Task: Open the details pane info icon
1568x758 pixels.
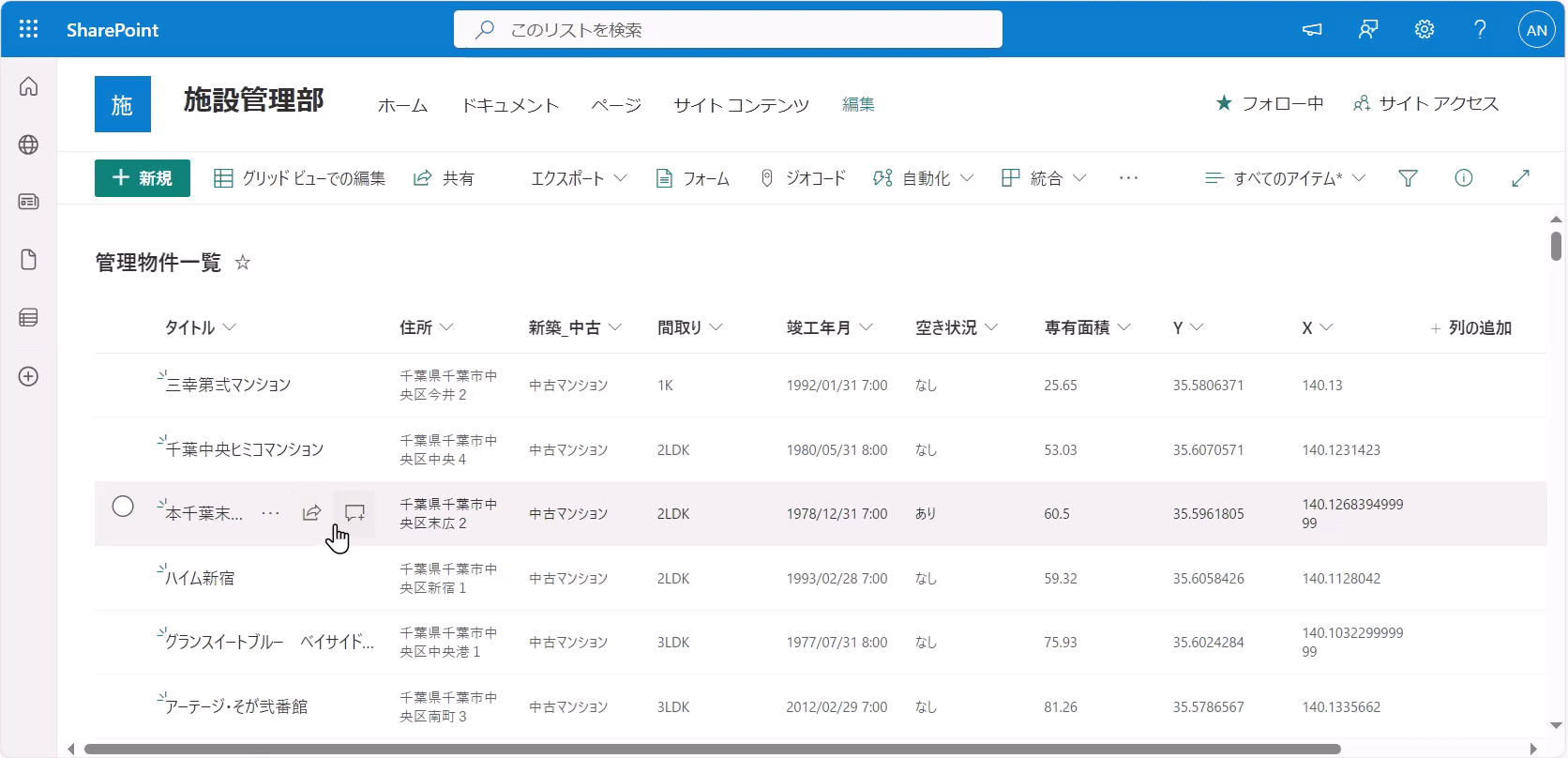Action: 1463,178
